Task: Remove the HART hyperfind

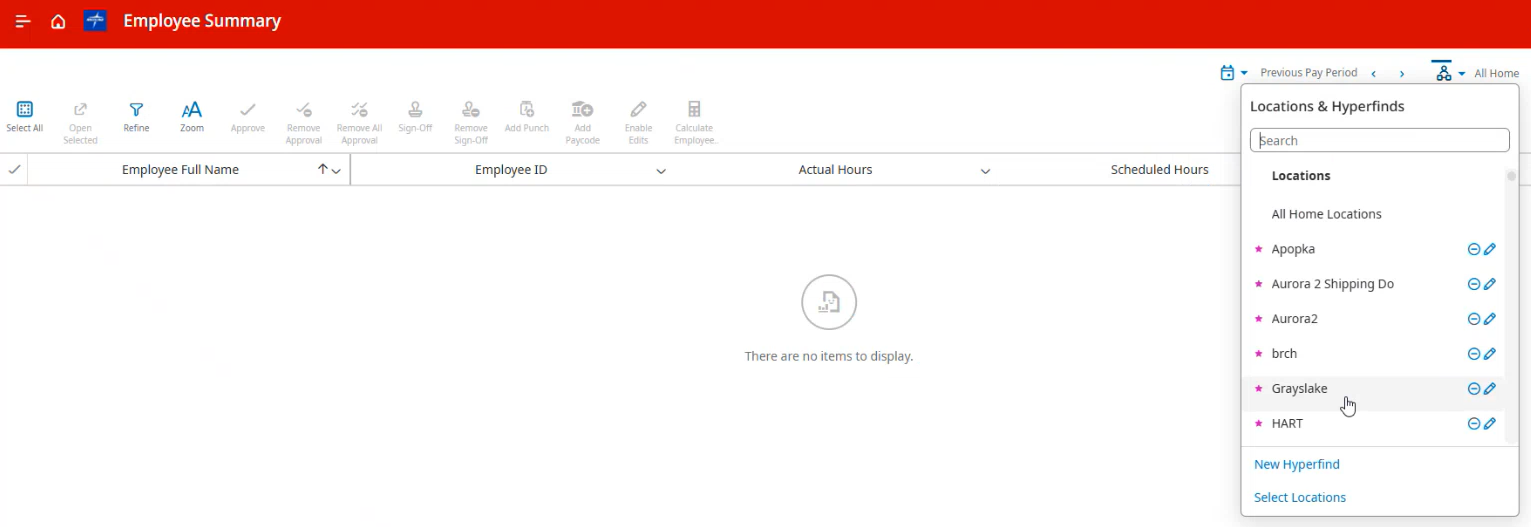Action: coord(1473,424)
